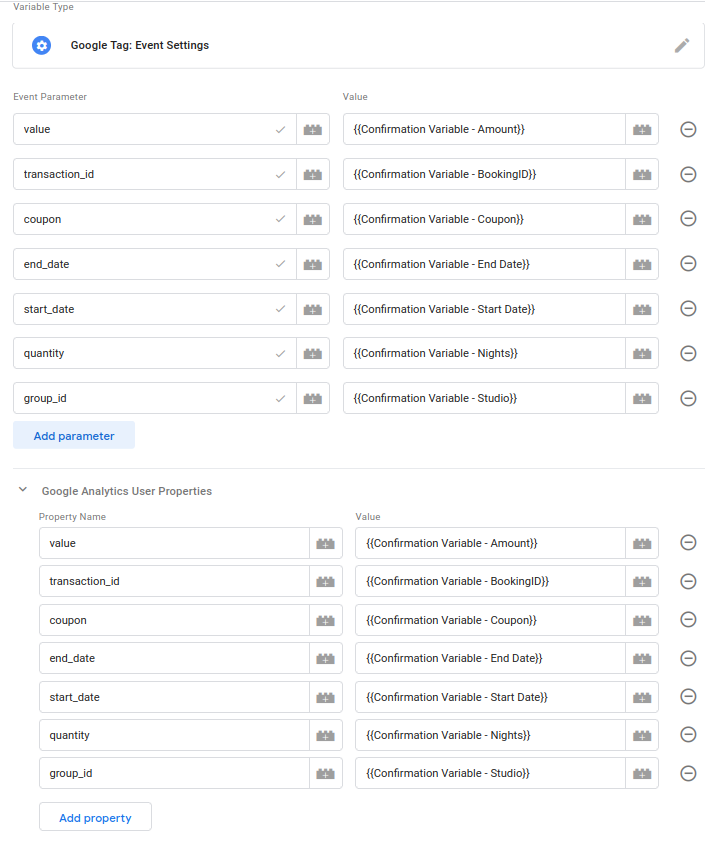This screenshot has width=705, height=844.
Task: Remove the value user property row
Action: point(688,543)
